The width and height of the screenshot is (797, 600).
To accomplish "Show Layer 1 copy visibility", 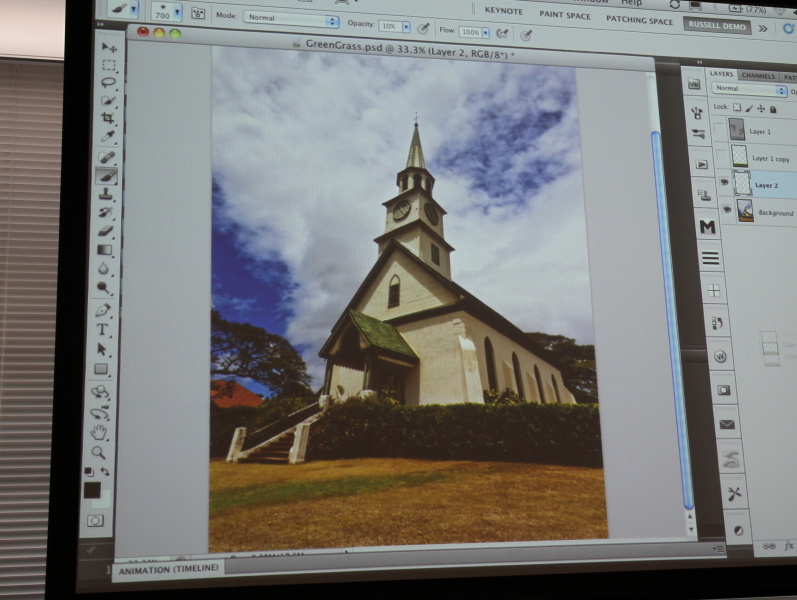I will click(721, 155).
